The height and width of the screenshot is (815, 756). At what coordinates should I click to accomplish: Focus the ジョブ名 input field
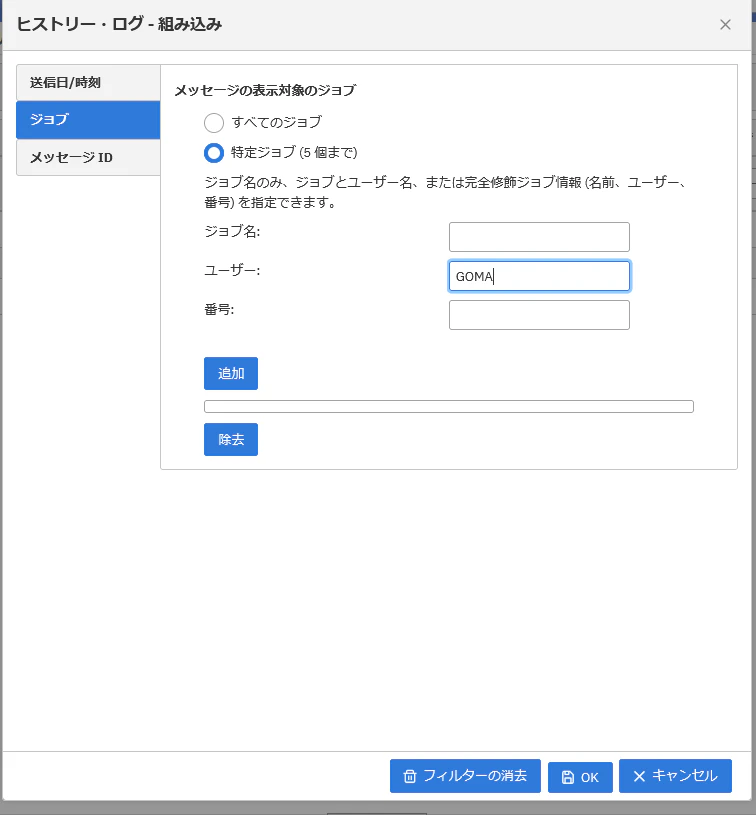539,237
